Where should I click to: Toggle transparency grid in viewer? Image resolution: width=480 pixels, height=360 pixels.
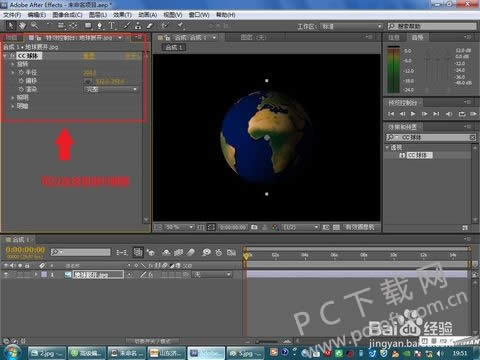336,227
